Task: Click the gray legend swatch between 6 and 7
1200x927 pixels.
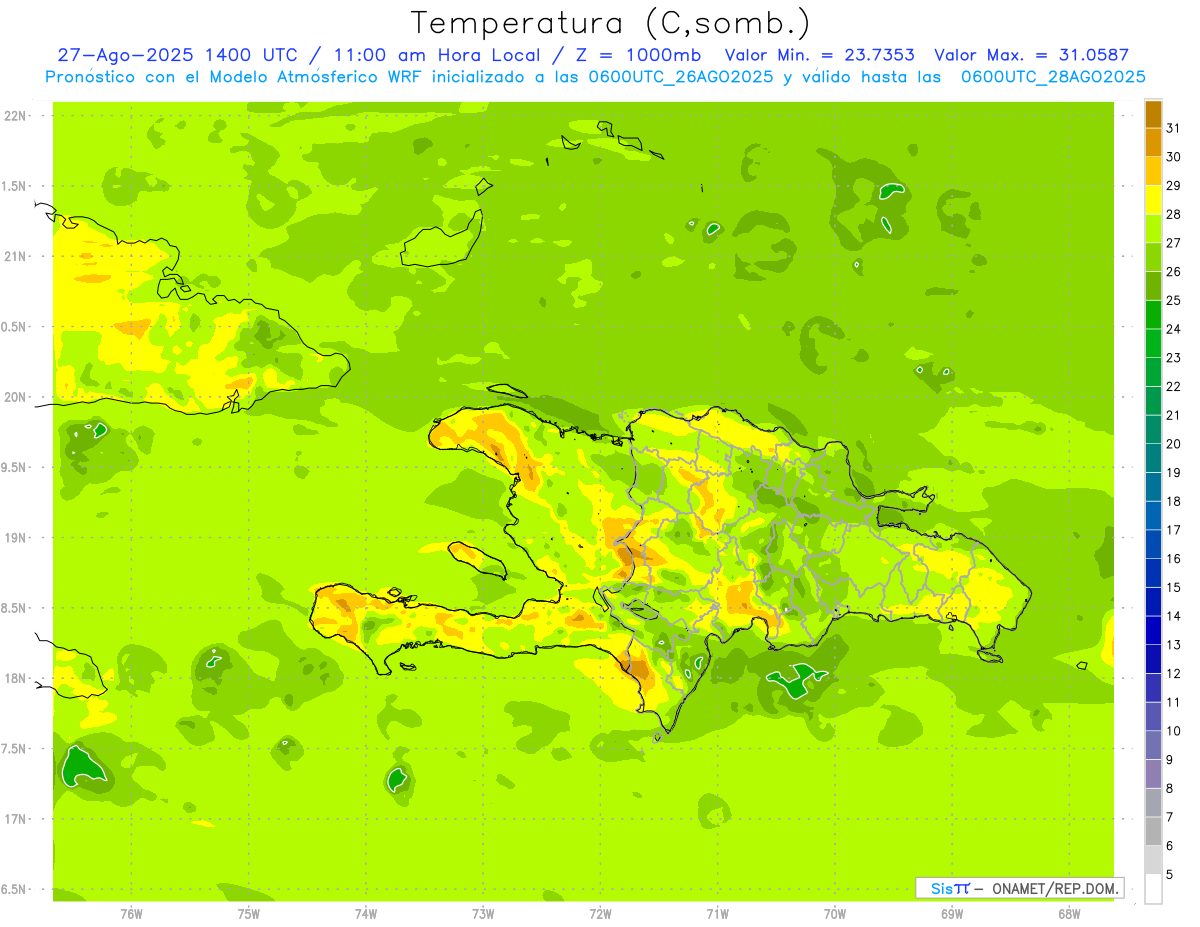Action: (1153, 831)
